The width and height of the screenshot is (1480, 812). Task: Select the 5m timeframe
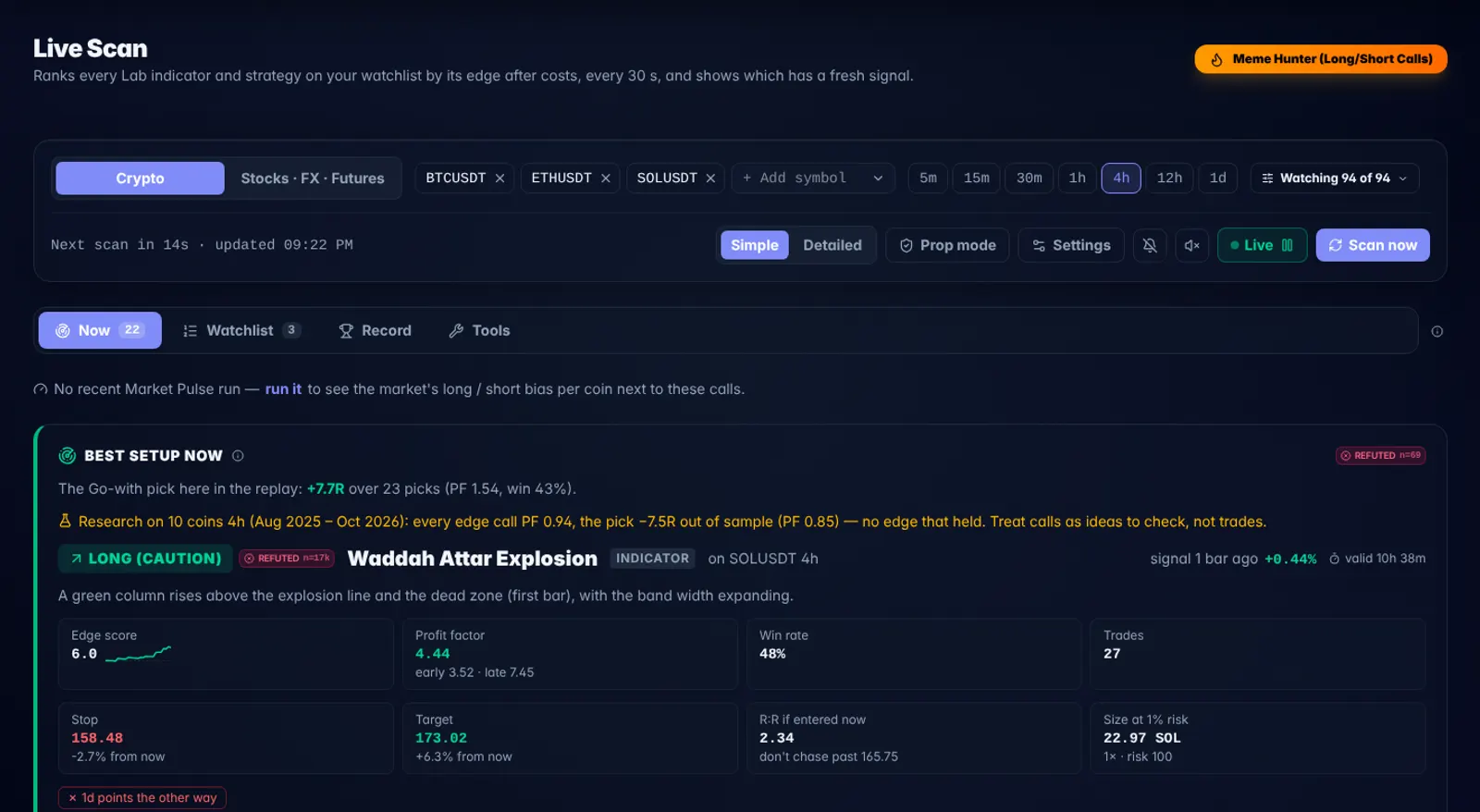point(928,178)
